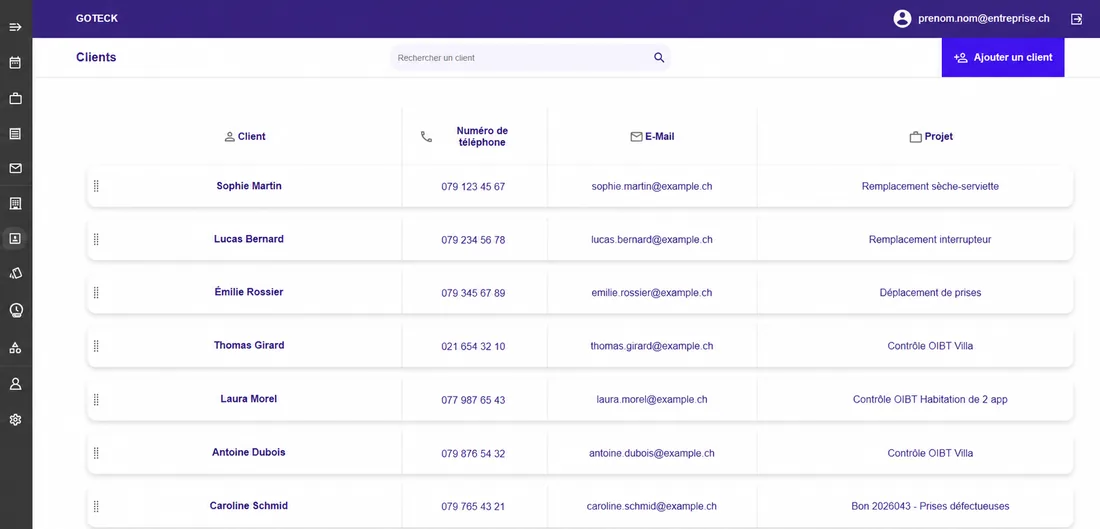Click phone number 079 345 67 89
The image size is (1100, 529).
[x=474, y=293]
